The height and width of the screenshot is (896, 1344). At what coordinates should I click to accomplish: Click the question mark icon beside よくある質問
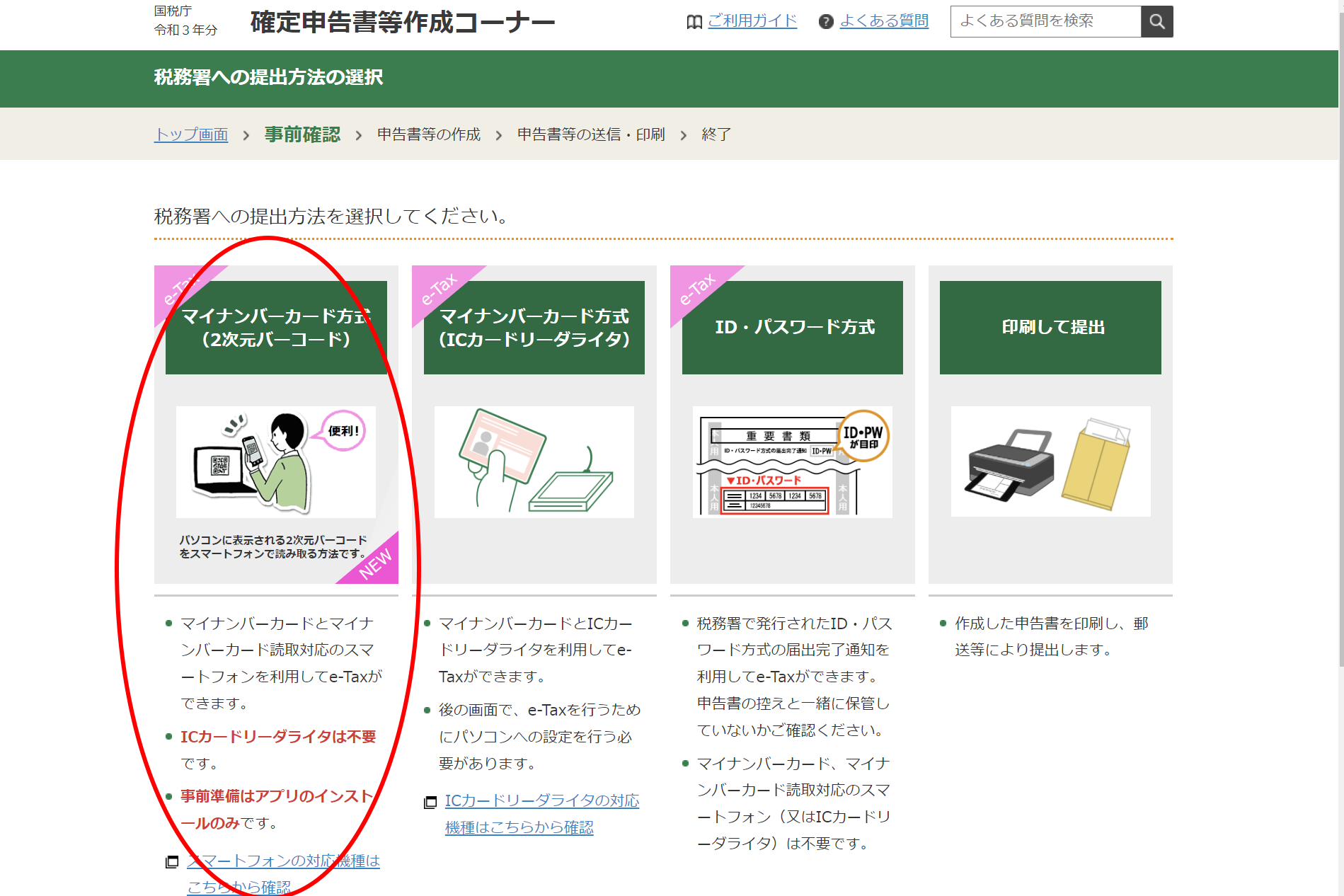pos(825,22)
